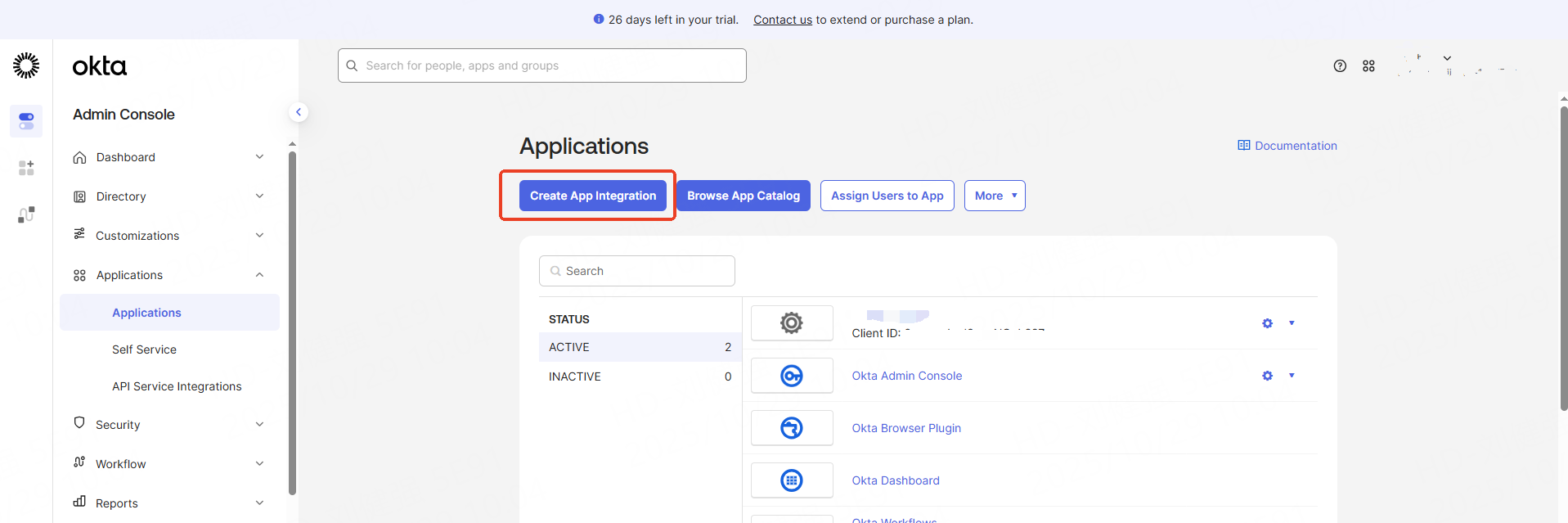This screenshot has height=523, width=1568.
Task: Click Create App Integration button
Action: (x=593, y=196)
